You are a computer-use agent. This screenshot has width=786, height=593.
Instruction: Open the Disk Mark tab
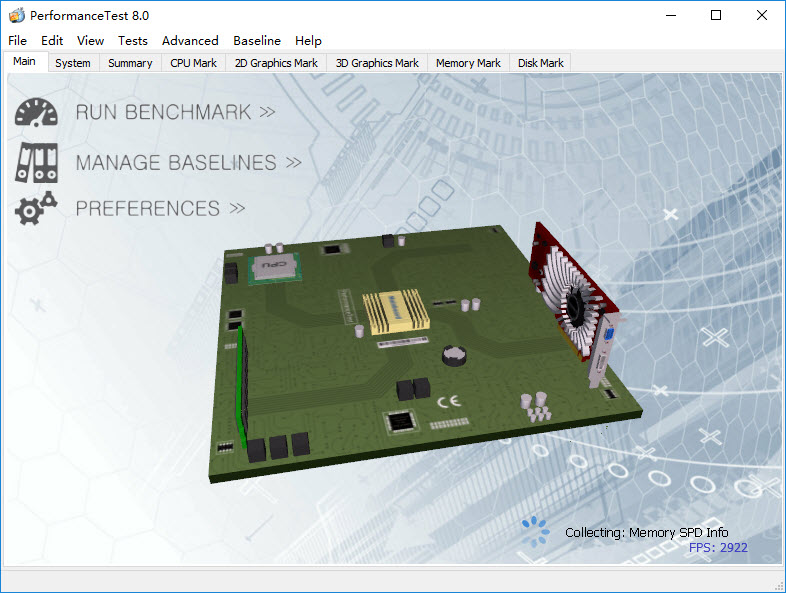coord(540,63)
